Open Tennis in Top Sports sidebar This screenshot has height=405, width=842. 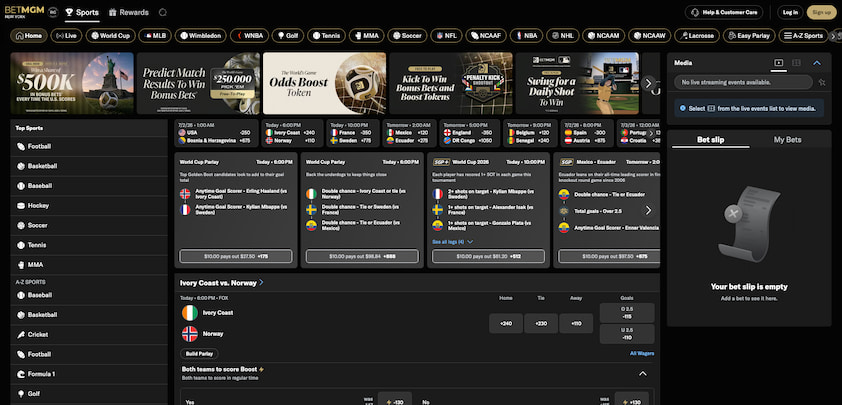[89, 245]
